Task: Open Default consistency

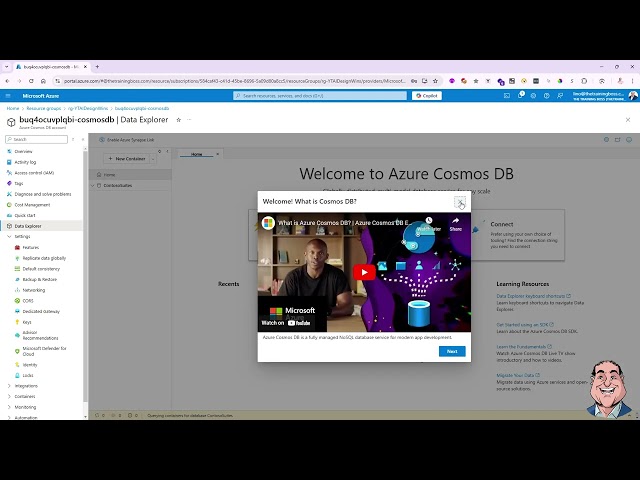Action: tap(41, 269)
